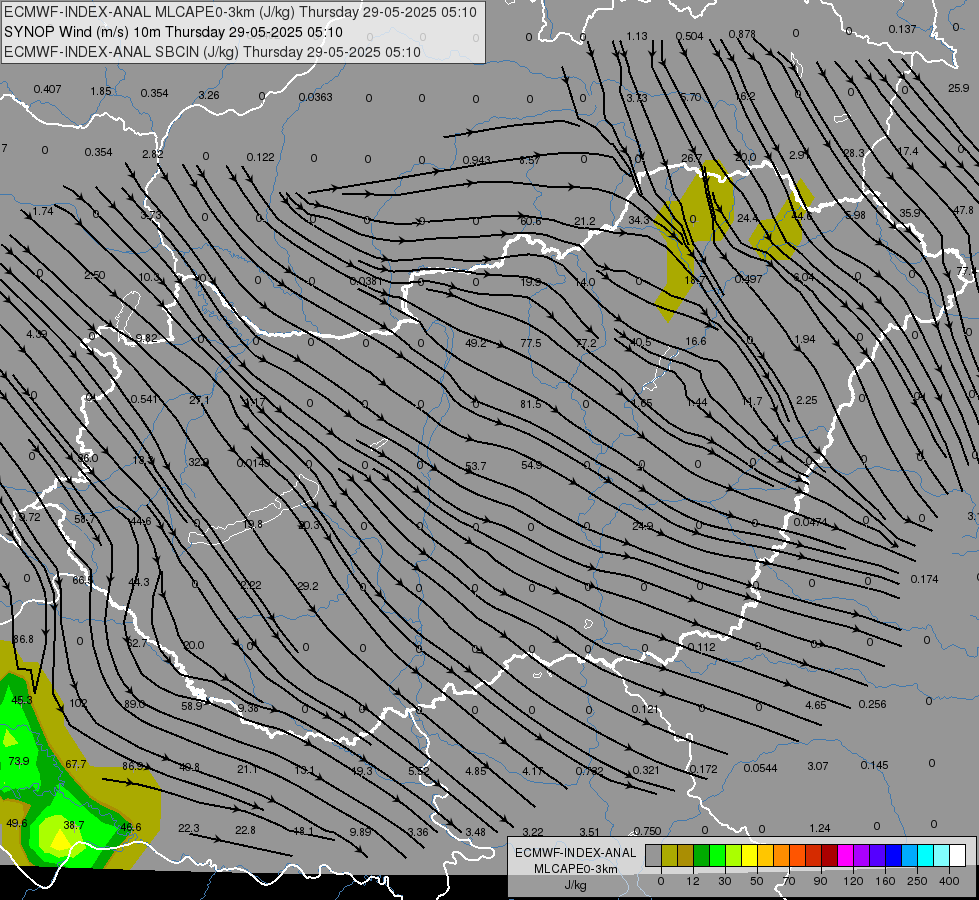Click the legend tick label 90
Image resolution: width=979 pixels, height=900 pixels.
coord(820,881)
